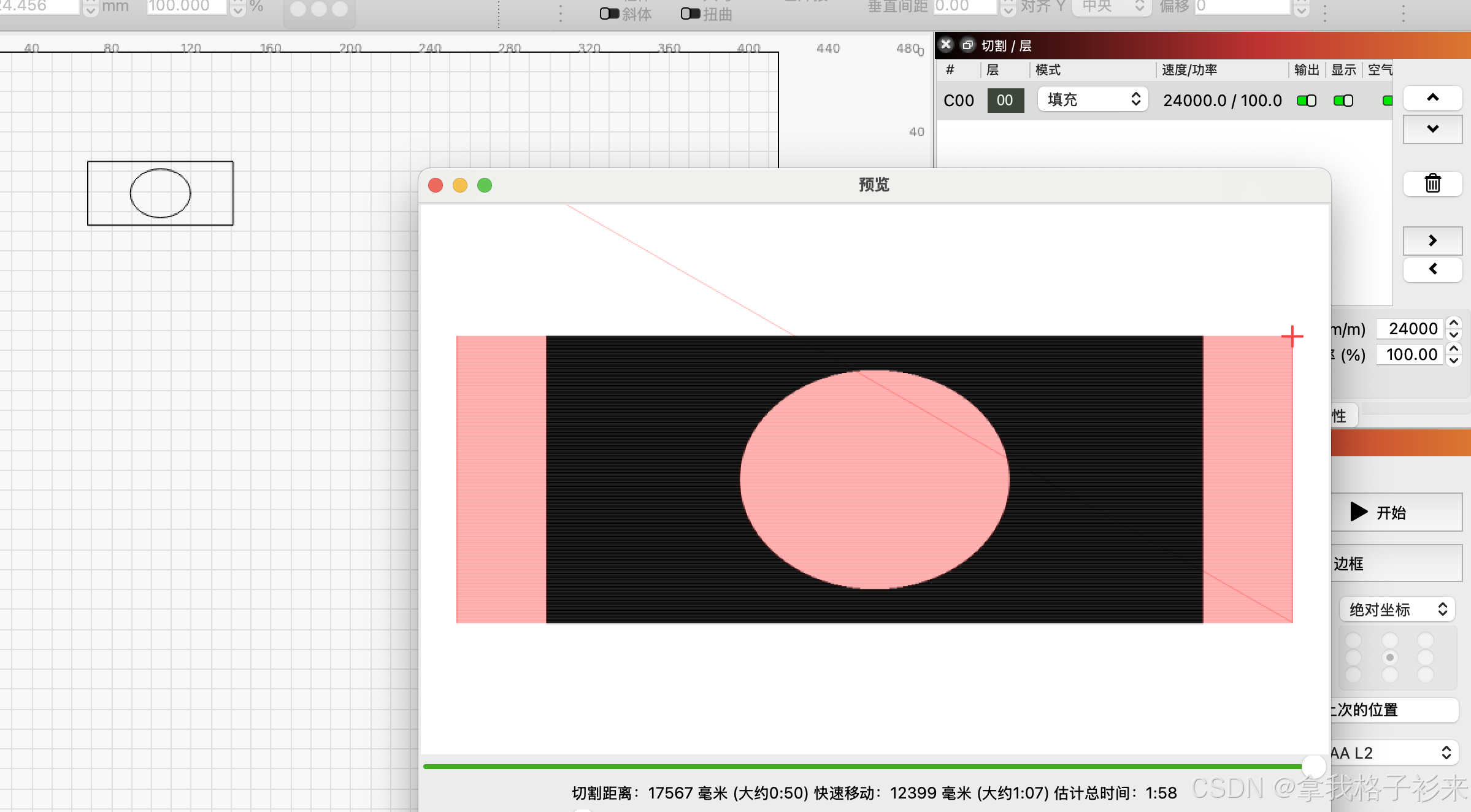1471x812 pixels.
Task: Toggle output switch for layer C00
Action: [x=1306, y=101]
